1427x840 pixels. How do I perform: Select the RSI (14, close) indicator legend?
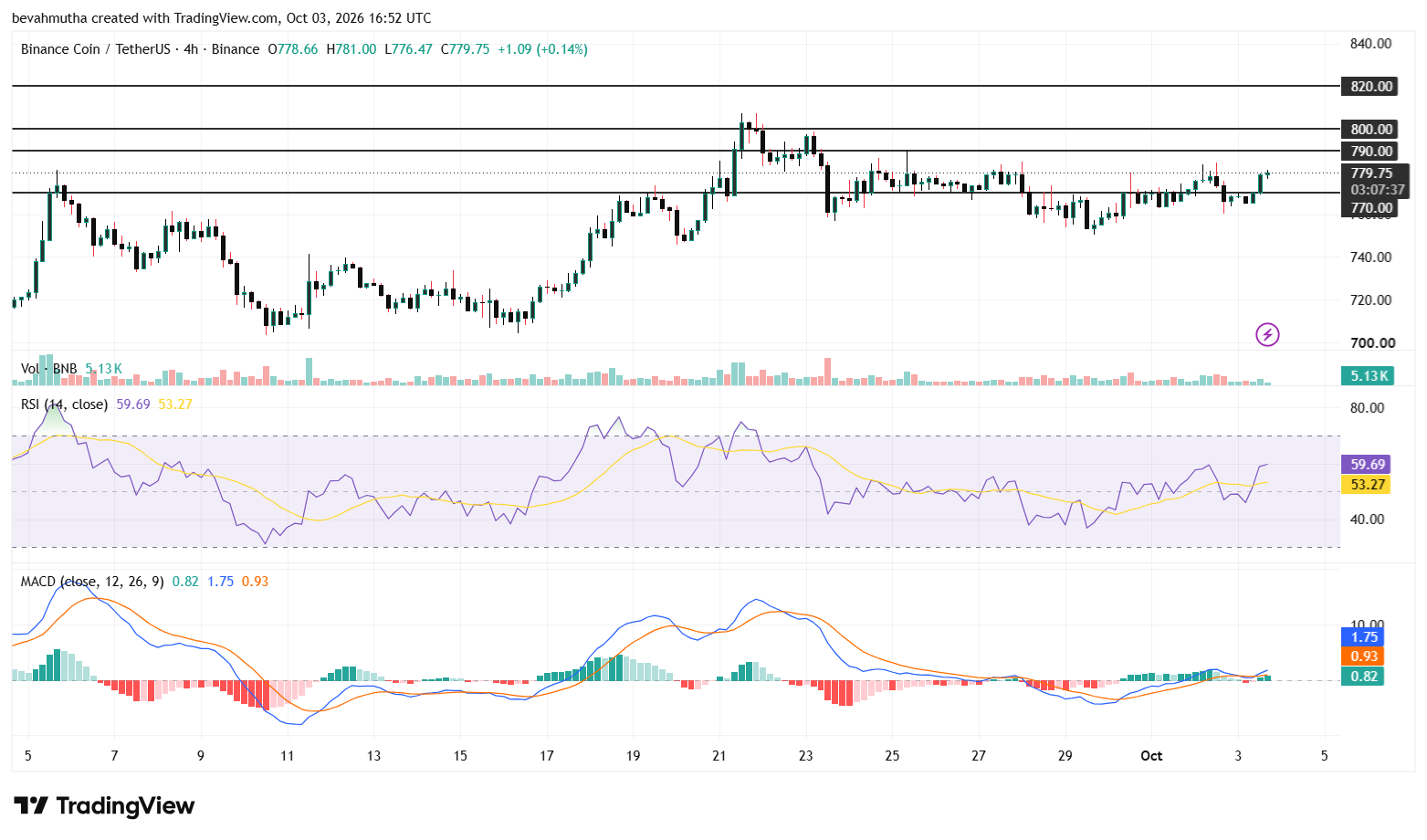[64, 404]
